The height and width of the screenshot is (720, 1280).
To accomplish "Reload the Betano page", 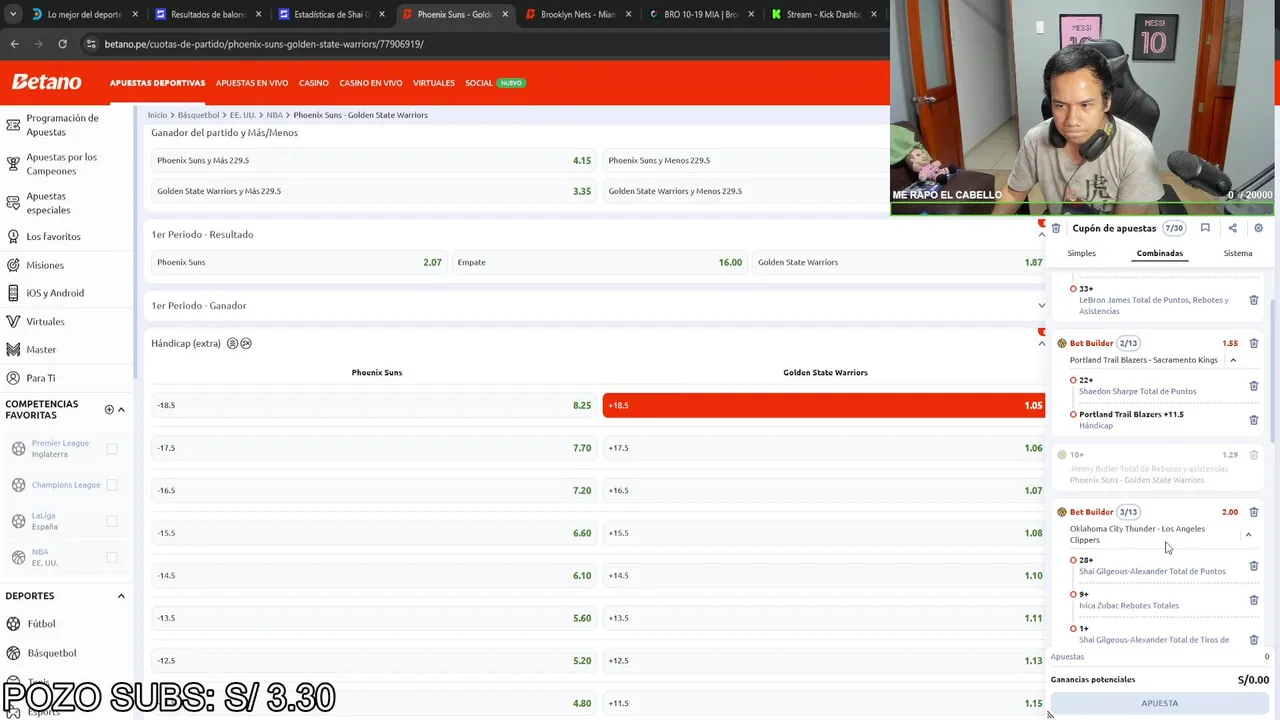I will (62, 44).
